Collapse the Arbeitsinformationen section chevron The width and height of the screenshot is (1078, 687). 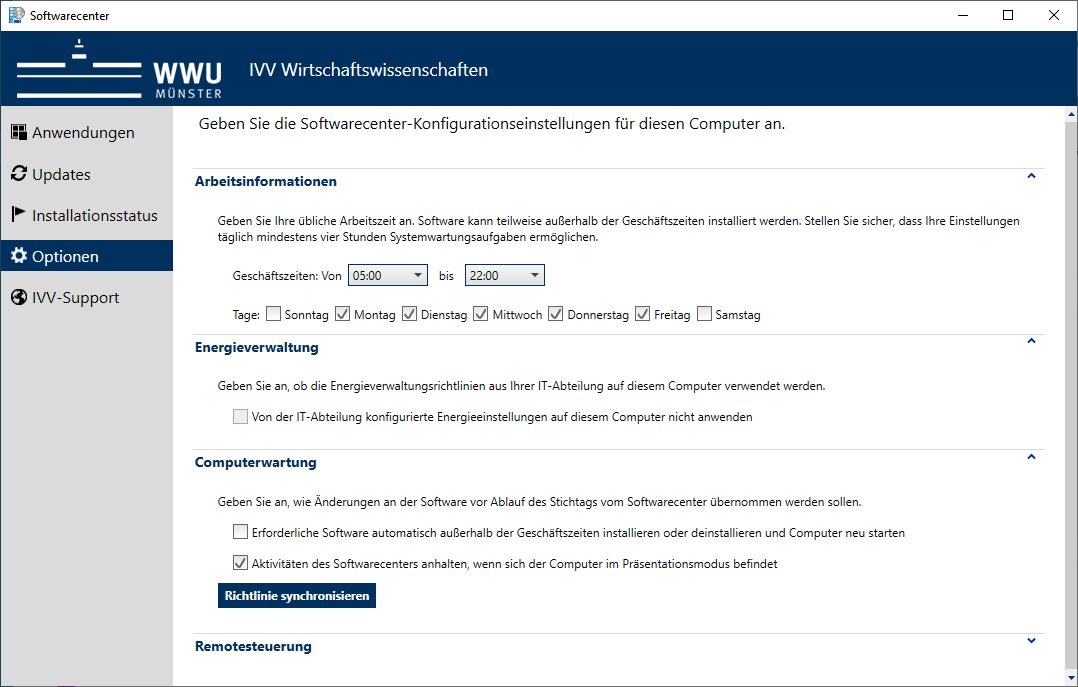coord(1031,176)
